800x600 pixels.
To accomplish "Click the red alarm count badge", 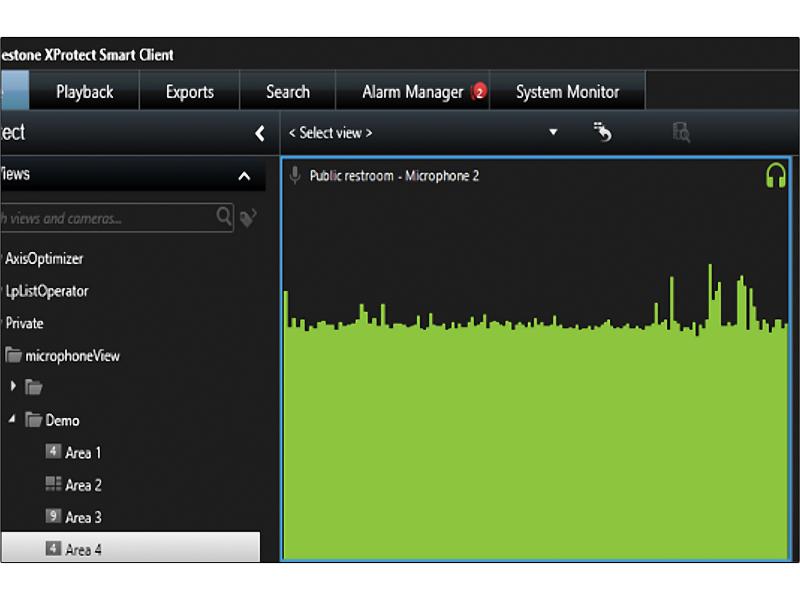I will tap(479, 92).
